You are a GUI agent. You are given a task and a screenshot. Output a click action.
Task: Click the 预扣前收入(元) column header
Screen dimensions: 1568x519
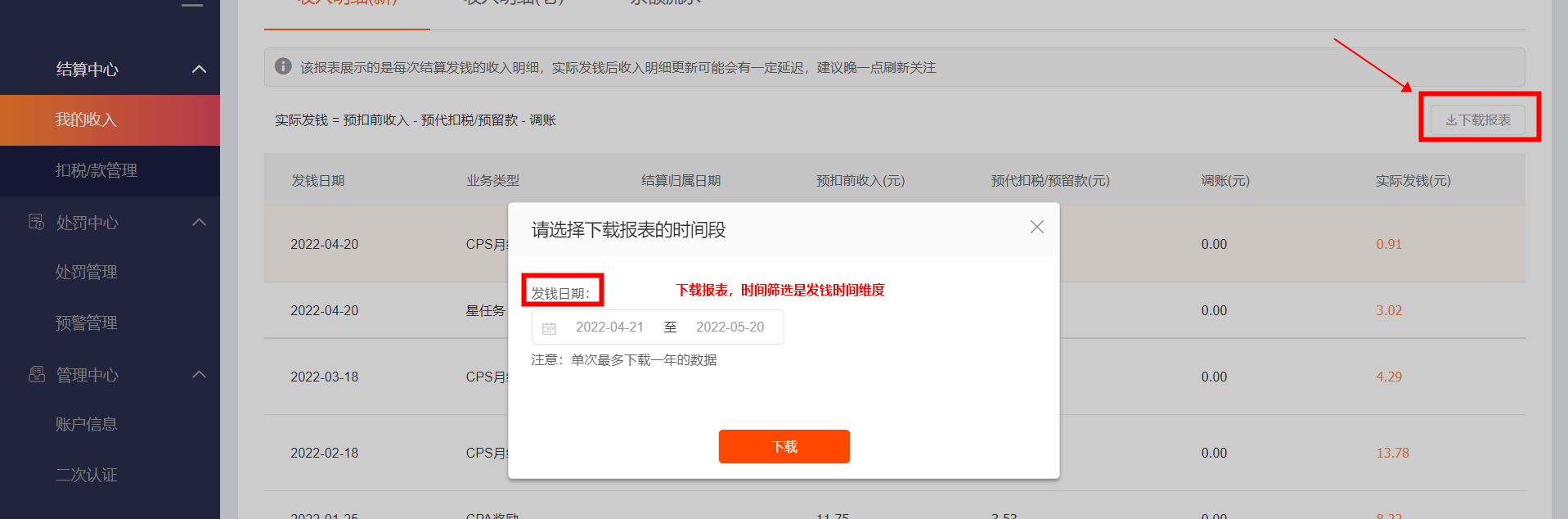(x=860, y=181)
